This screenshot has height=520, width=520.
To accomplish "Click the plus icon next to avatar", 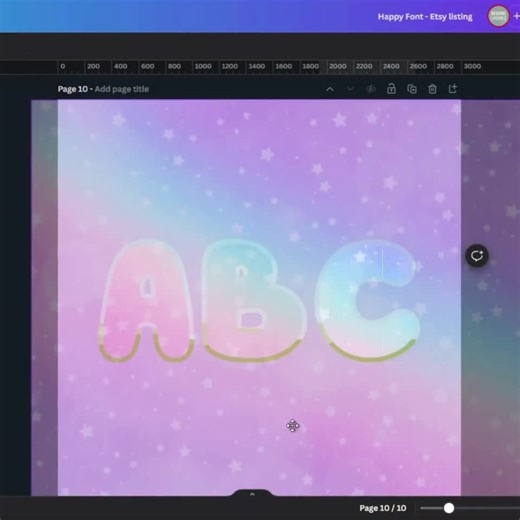I will (x=516, y=16).
